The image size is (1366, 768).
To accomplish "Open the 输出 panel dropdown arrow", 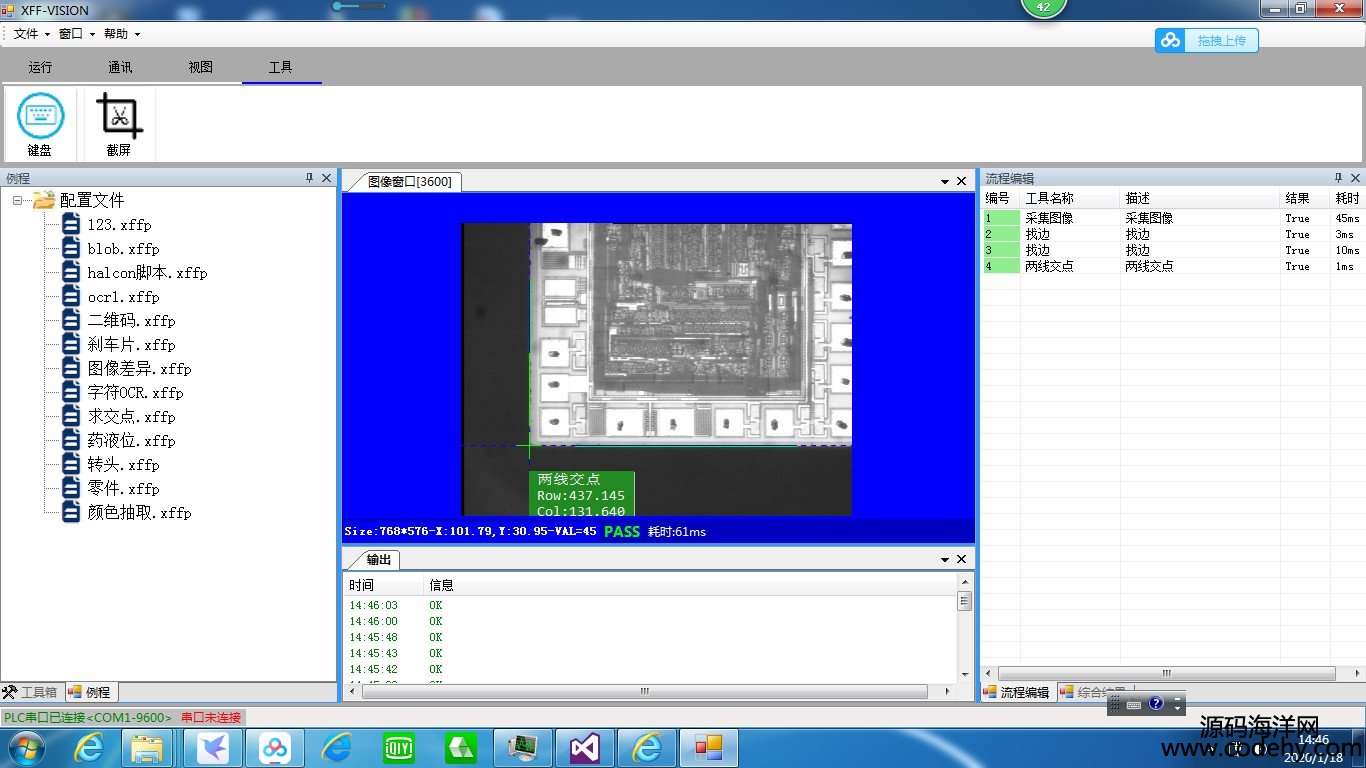I will click(945, 560).
